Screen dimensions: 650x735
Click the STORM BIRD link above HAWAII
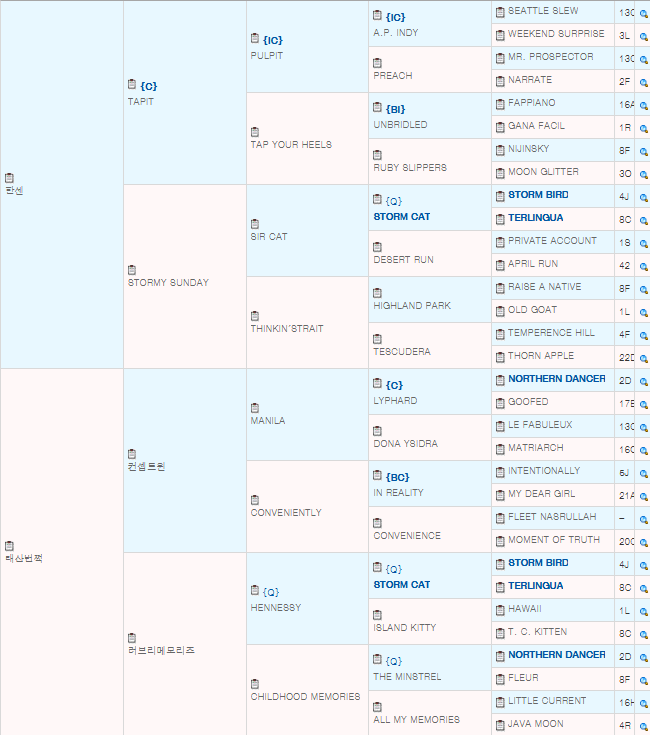[538, 563]
